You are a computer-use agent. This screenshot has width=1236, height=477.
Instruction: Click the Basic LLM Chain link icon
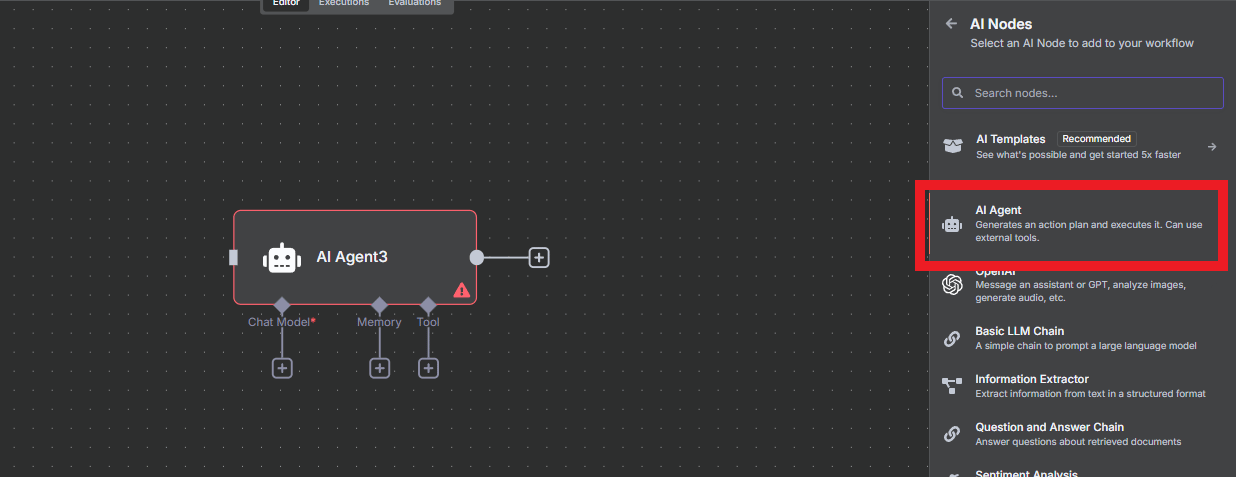pyautogui.click(x=952, y=338)
